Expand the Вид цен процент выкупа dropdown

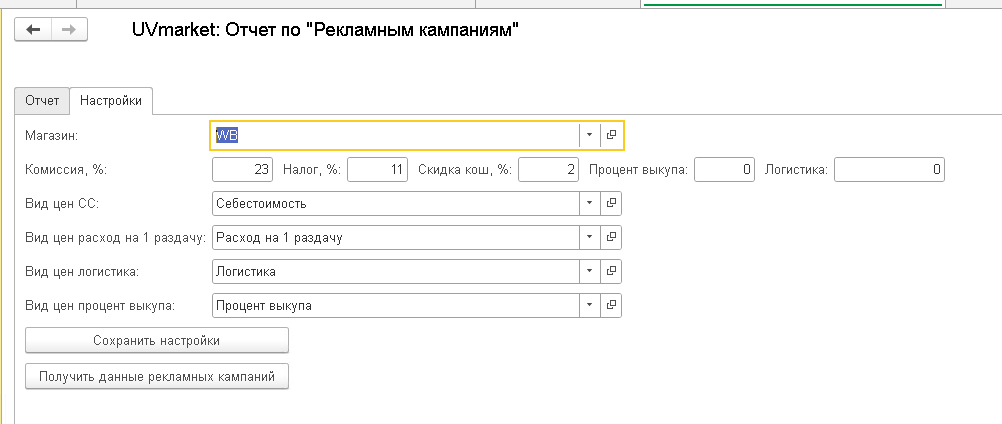point(589,305)
